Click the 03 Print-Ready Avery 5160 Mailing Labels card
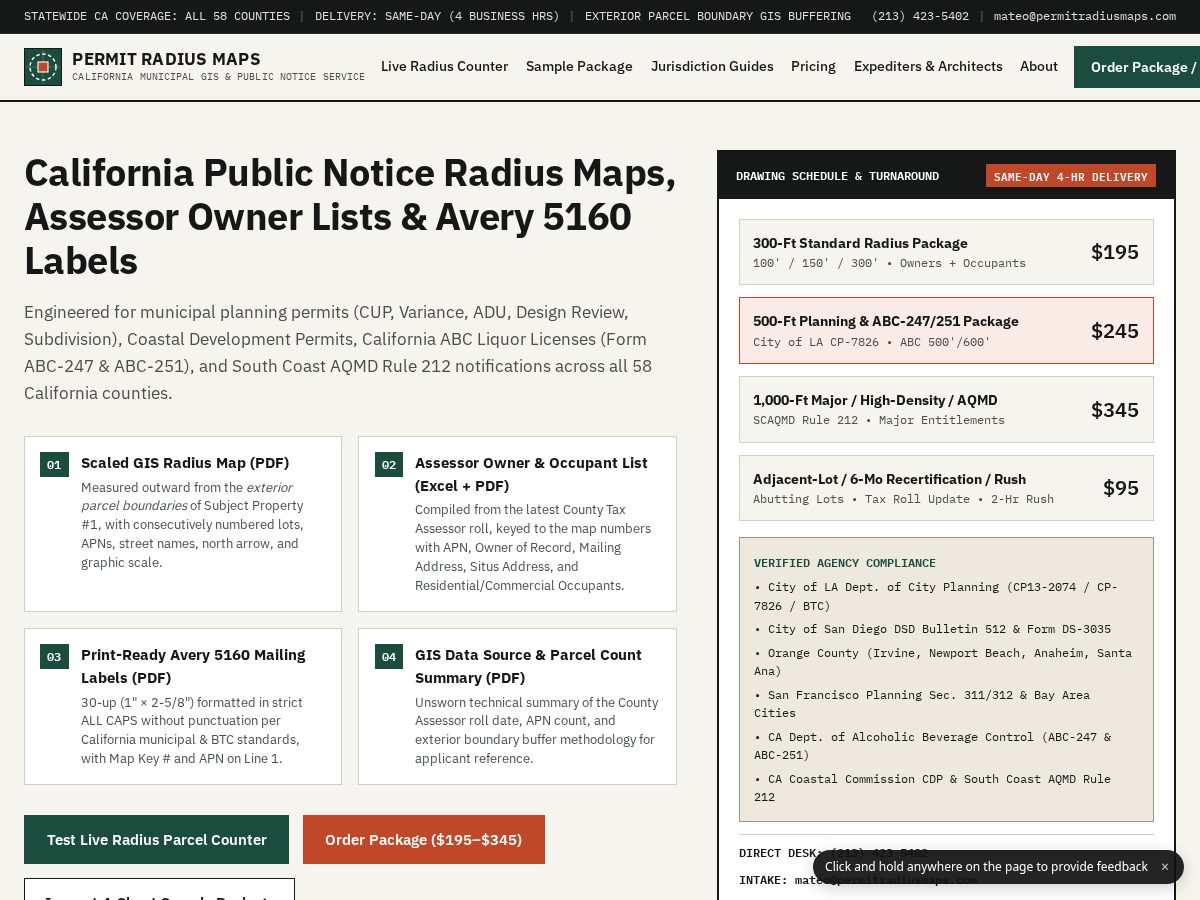The height and width of the screenshot is (900, 1200). click(183, 706)
